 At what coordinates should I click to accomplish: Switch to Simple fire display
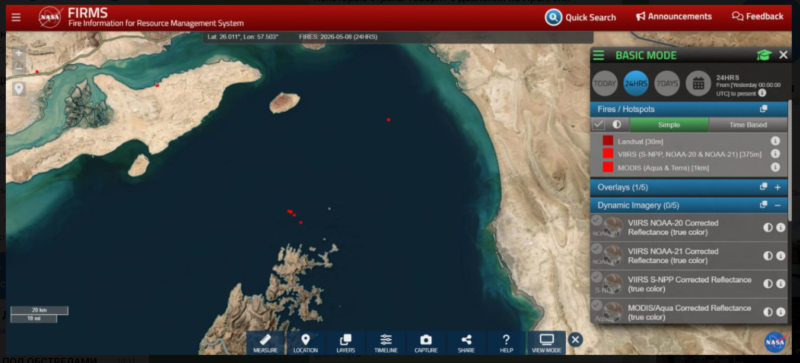click(669, 125)
